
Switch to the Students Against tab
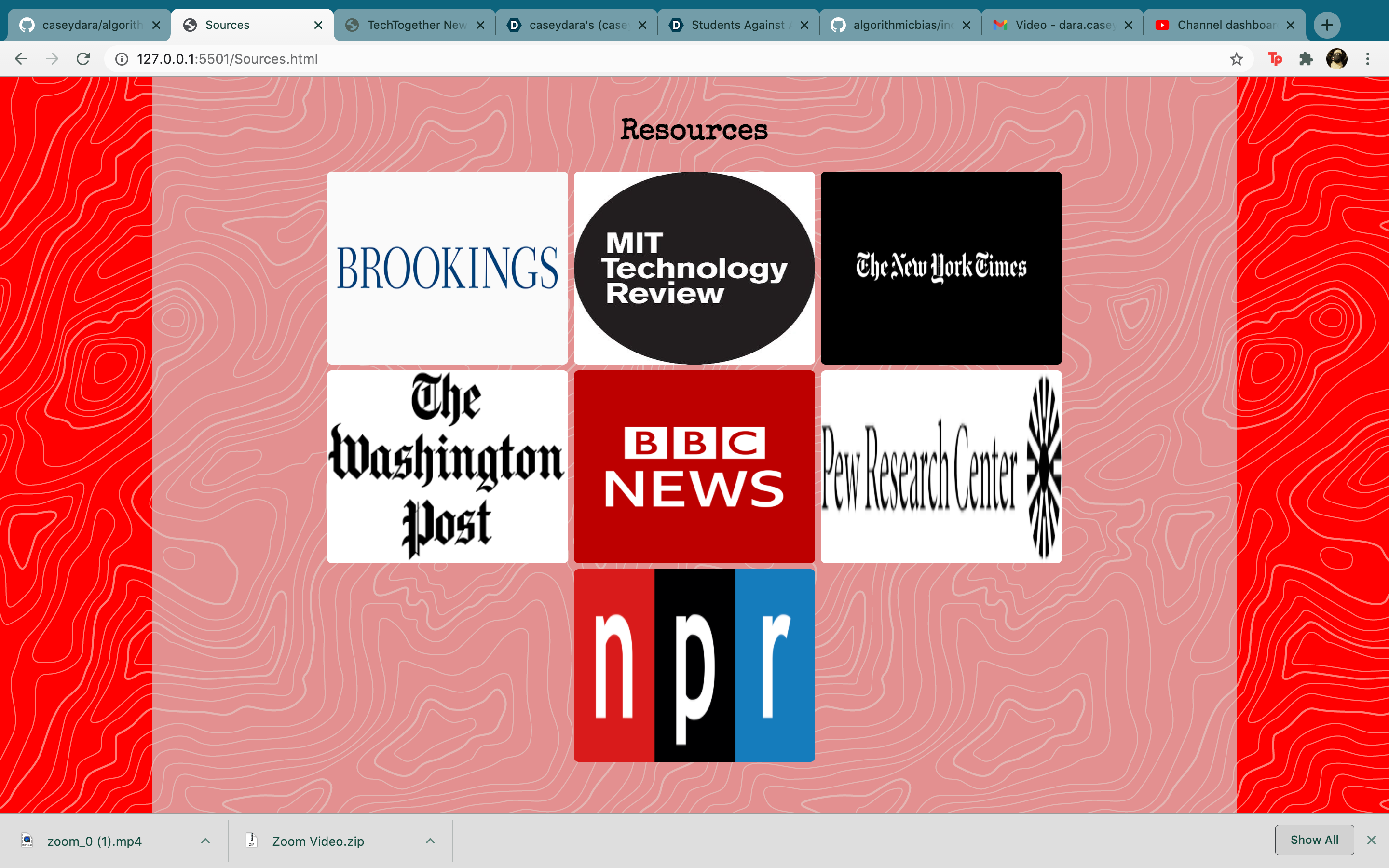[737, 25]
